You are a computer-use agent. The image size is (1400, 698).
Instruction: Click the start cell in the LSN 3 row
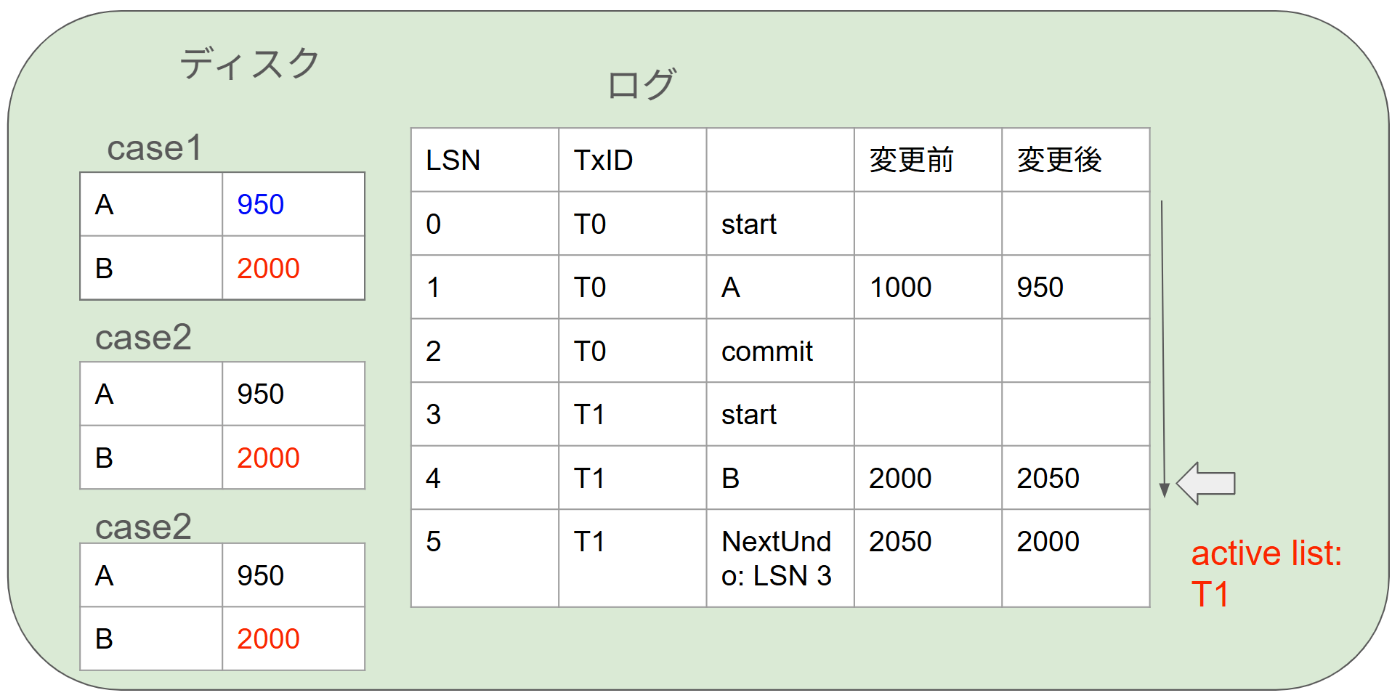[x=749, y=414]
